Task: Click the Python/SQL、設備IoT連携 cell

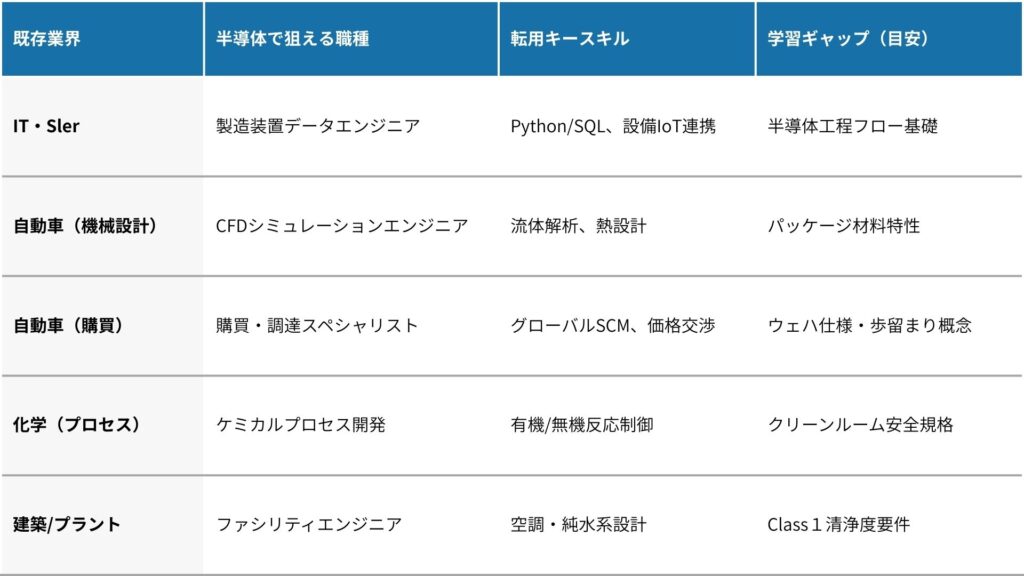Action: (613, 127)
